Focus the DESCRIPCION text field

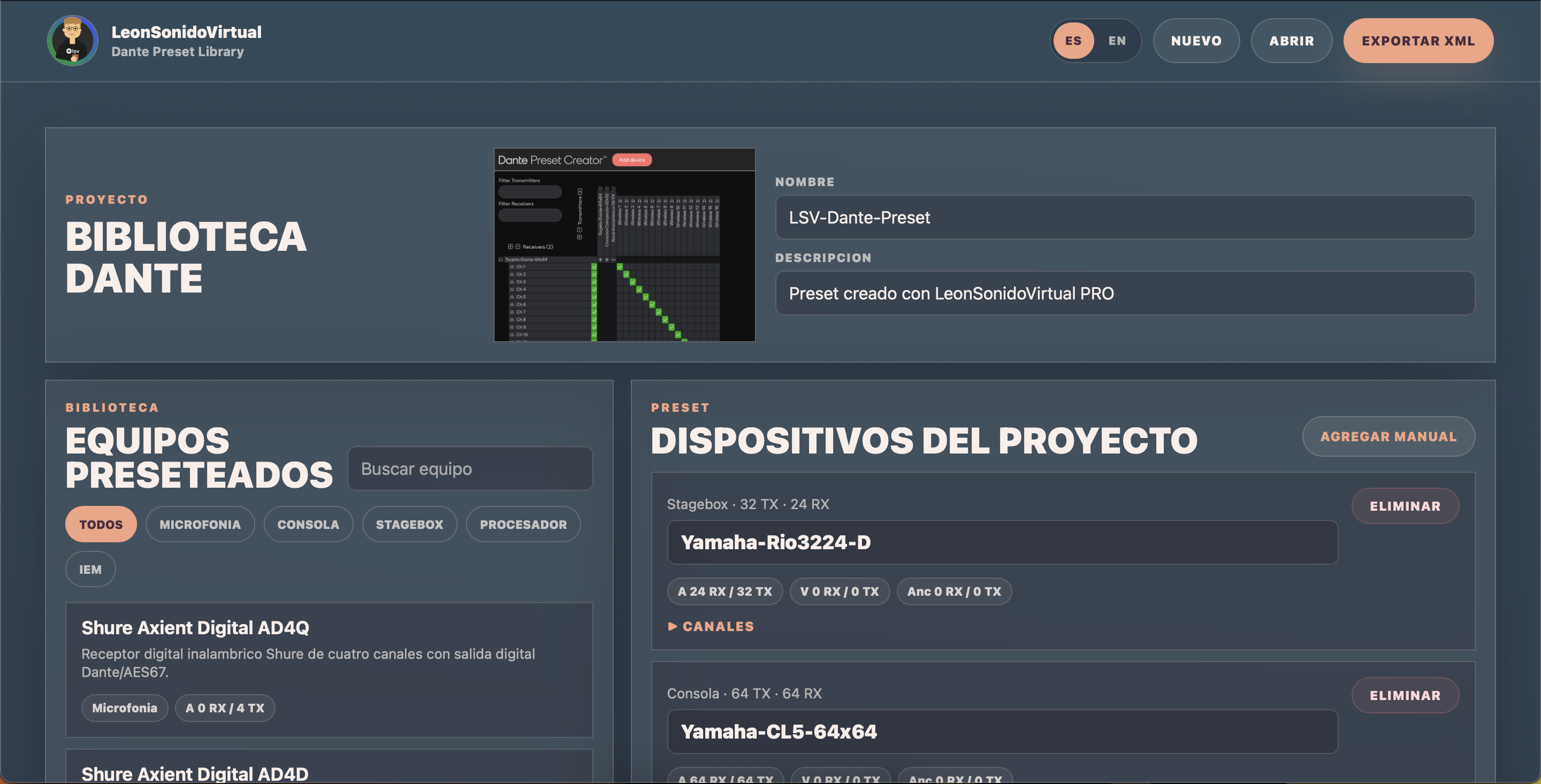pyautogui.click(x=1125, y=293)
